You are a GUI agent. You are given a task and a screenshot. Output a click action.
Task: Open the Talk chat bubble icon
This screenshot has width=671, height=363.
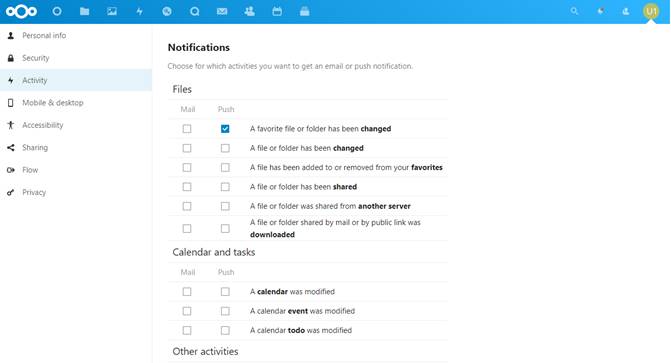click(x=194, y=12)
